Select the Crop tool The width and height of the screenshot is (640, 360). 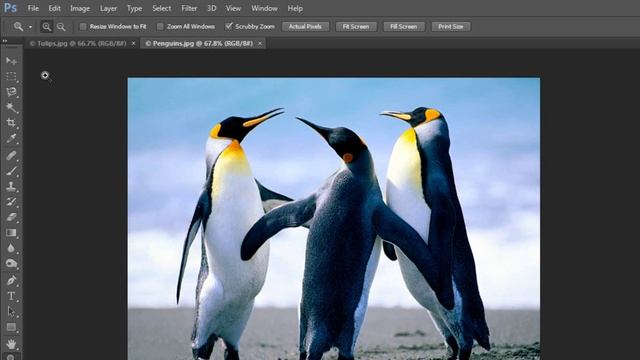point(11,123)
